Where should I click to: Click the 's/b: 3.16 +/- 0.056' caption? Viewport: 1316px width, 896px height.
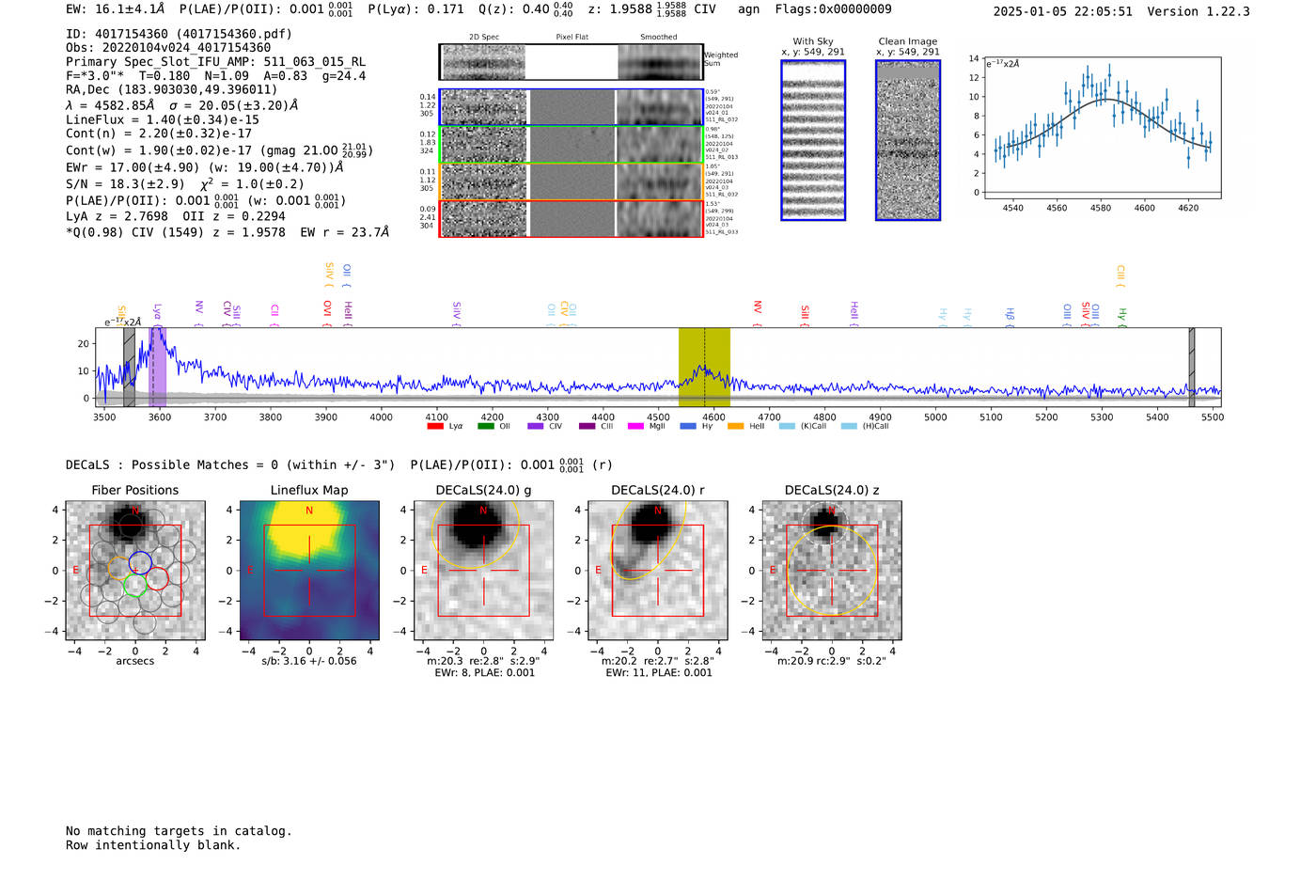tap(309, 661)
